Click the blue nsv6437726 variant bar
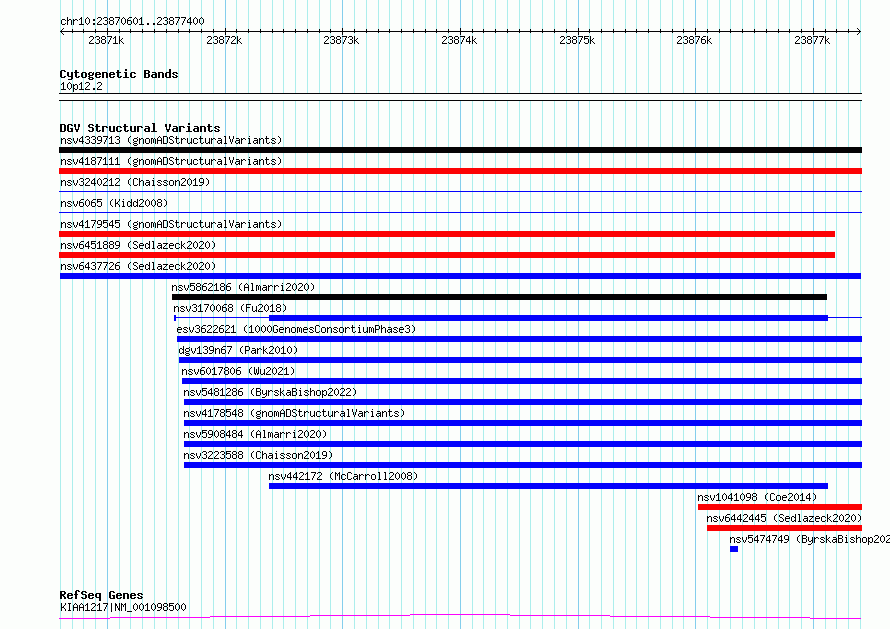Screen dimensions: 890x629 (x=460, y=276)
